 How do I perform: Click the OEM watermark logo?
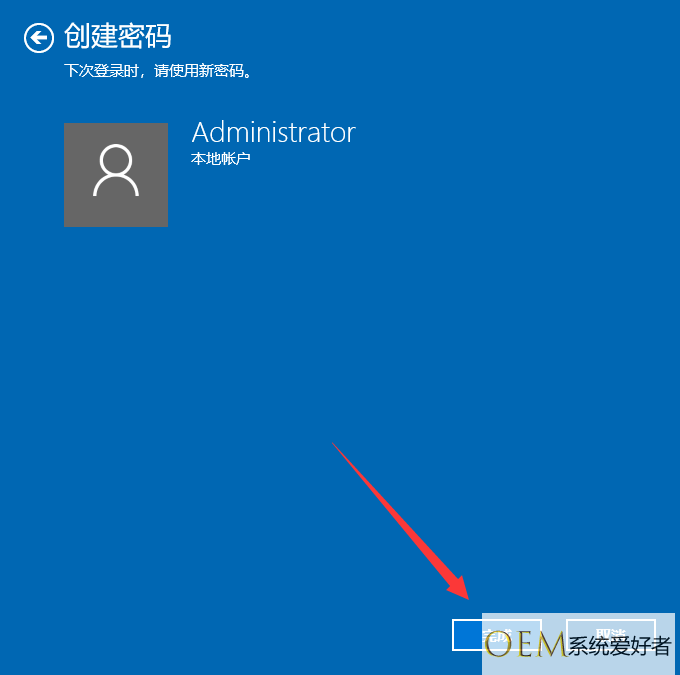click(525, 645)
